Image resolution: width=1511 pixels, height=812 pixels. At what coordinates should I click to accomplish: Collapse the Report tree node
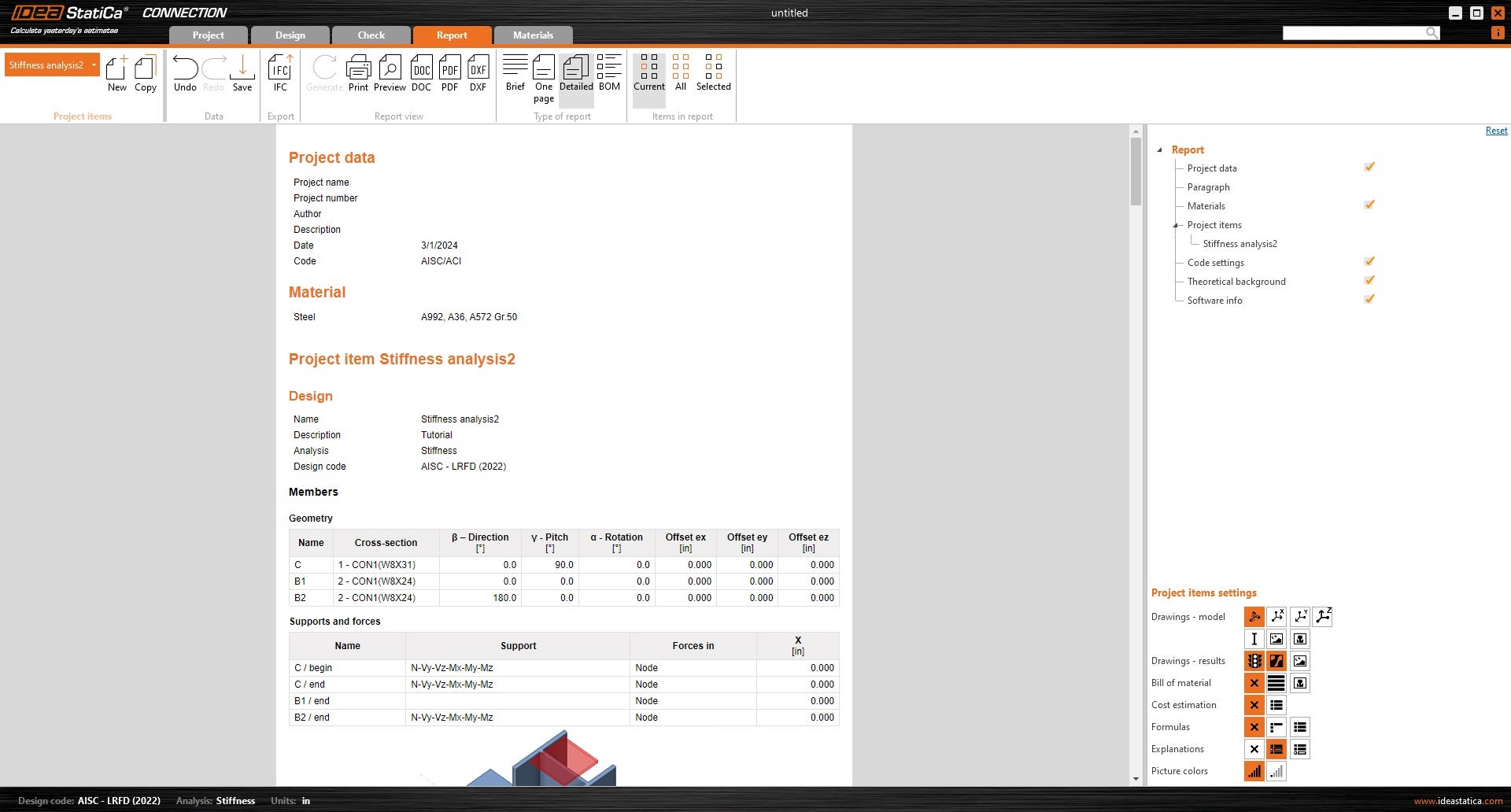1159,149
